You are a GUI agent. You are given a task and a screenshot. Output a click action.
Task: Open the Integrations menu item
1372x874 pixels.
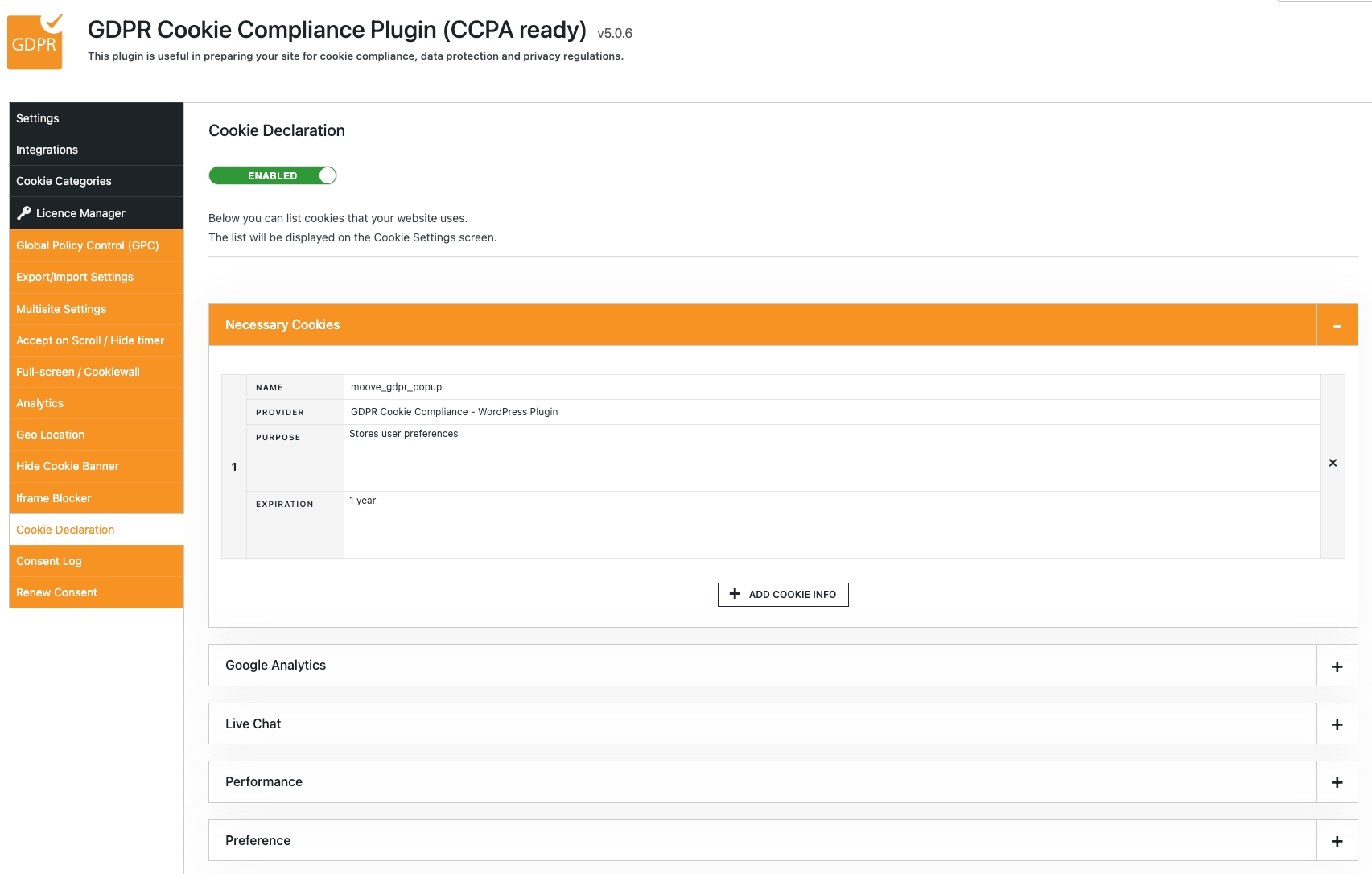(47, 150)
